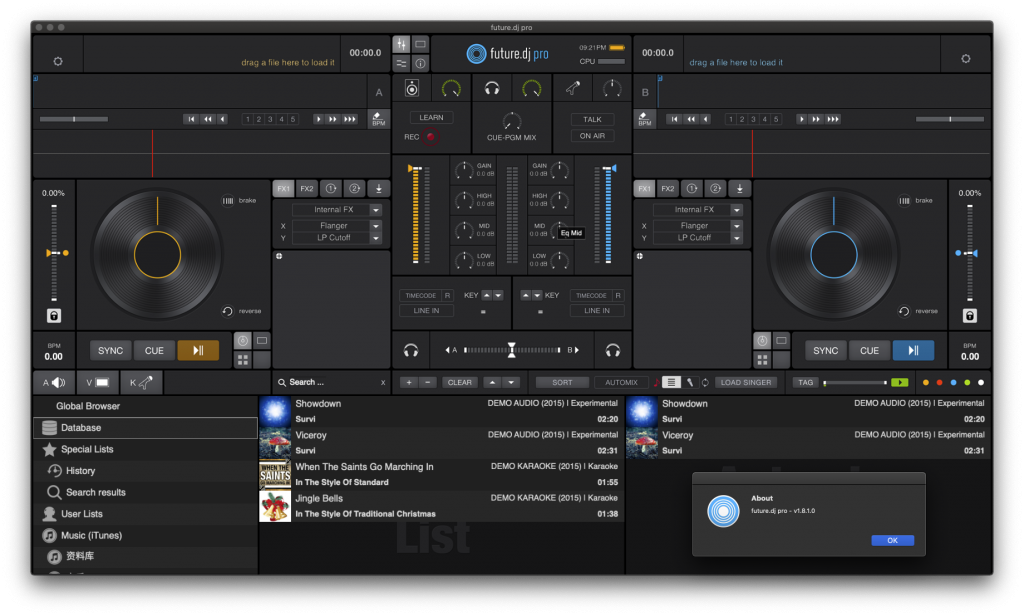This screenshot has height=616, width=1024.
Task: Select the A audio browser tab
Action: coord(54,382)
